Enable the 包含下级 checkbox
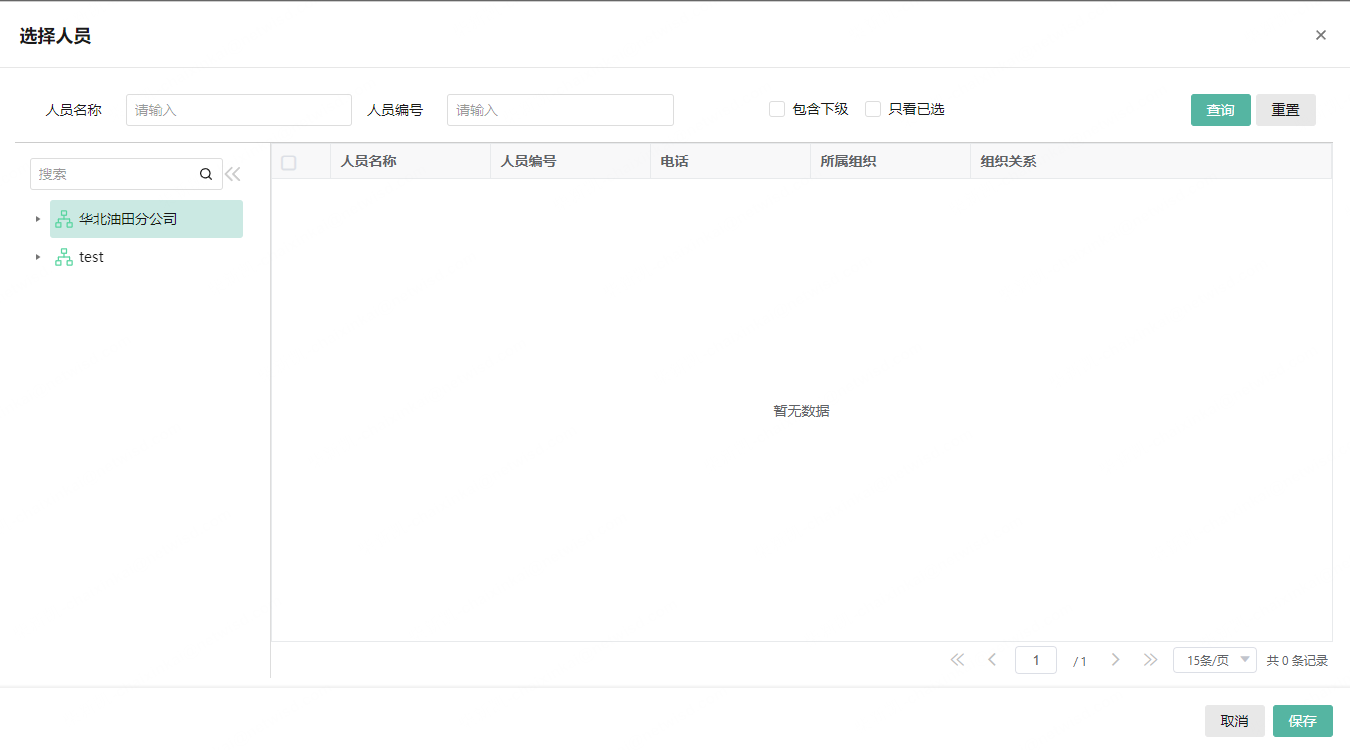Screen dimensions: 1350x750 777,108
